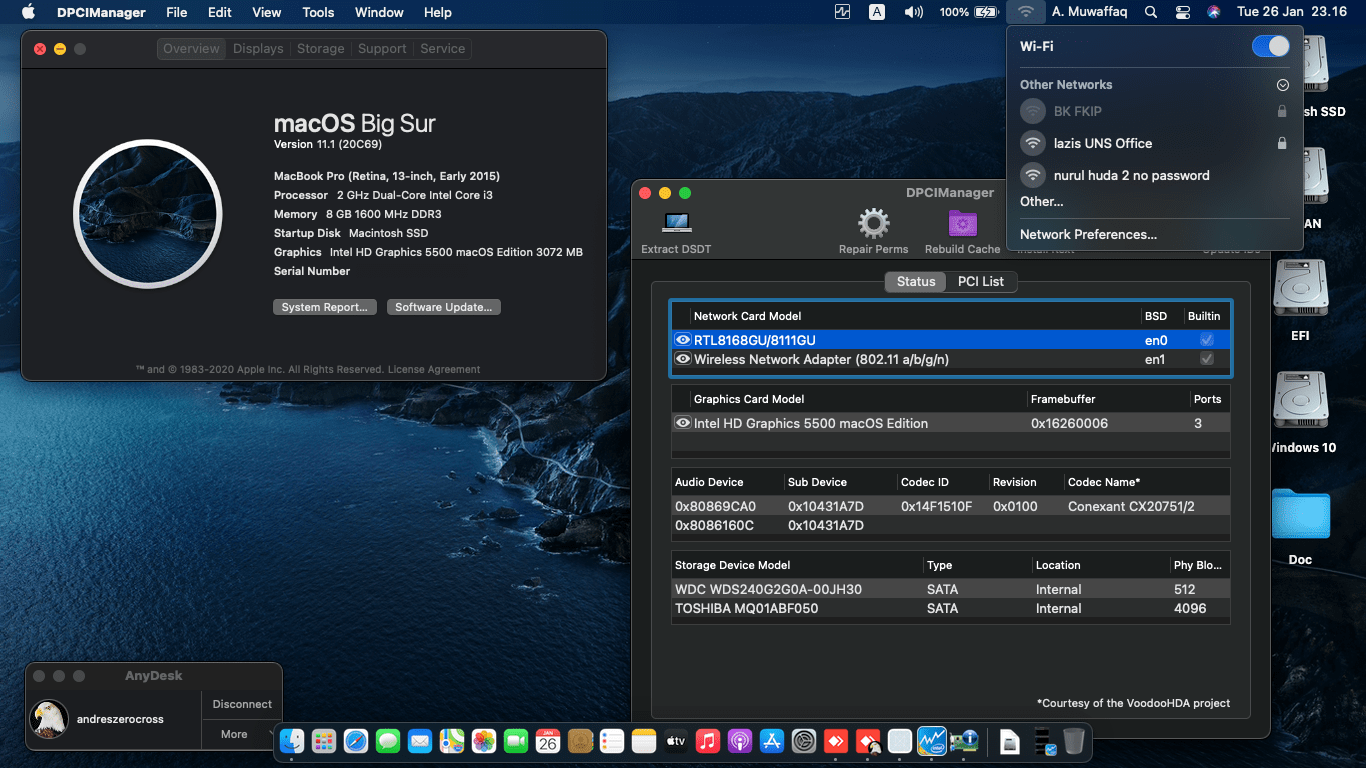This screenshot has width=1366, height=768.
Task: Launch FaceTime from the dock
Action: [x=516, y=741]
